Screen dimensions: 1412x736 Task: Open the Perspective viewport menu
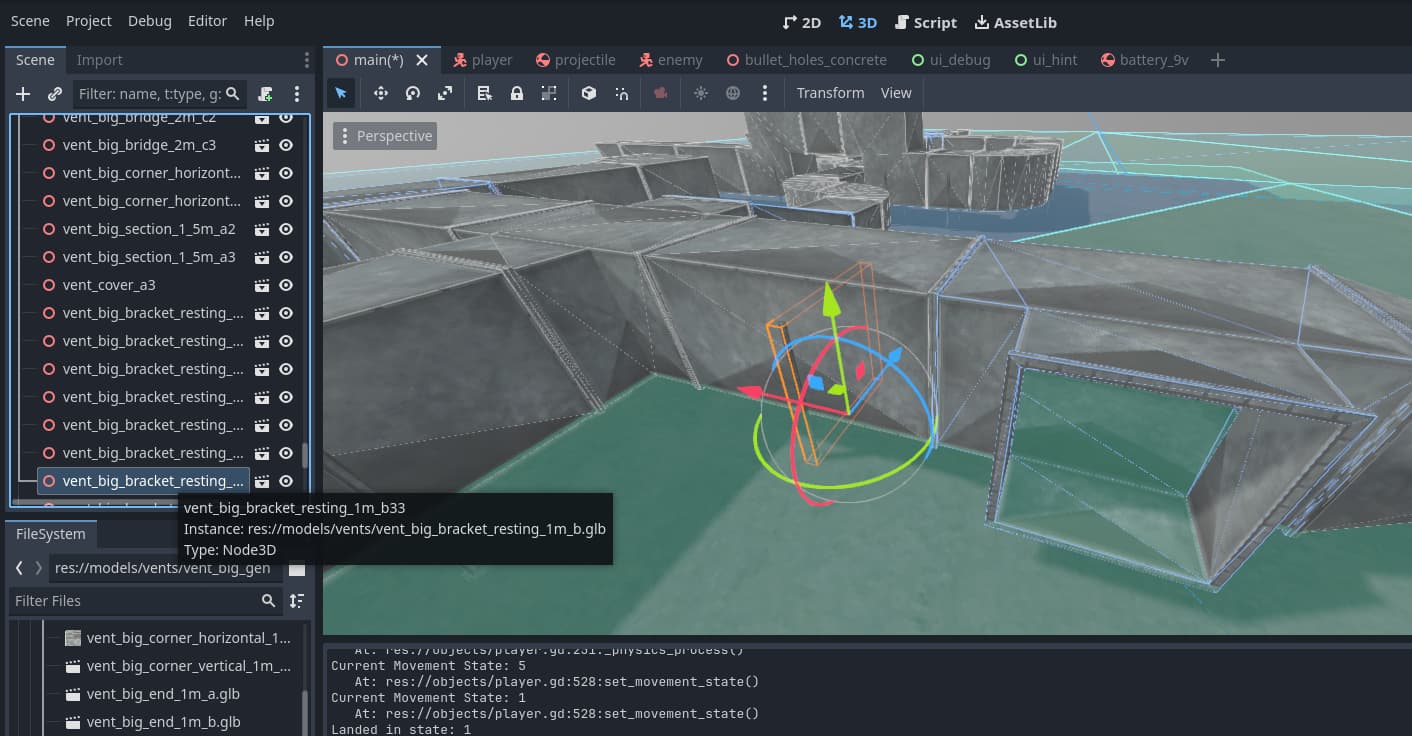pos(385,135)
